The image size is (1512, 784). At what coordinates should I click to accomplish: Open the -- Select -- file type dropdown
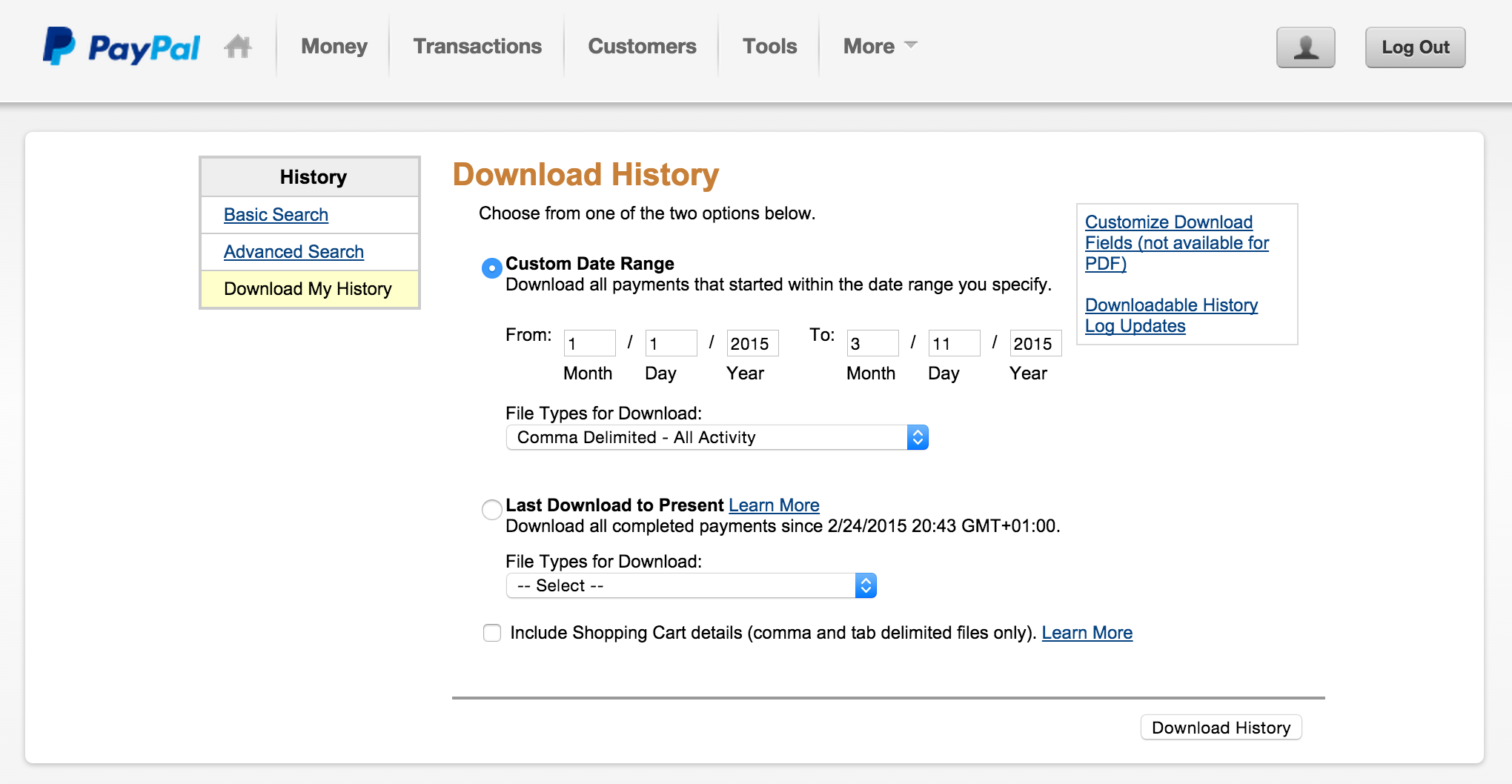click(x=692, y=585)
